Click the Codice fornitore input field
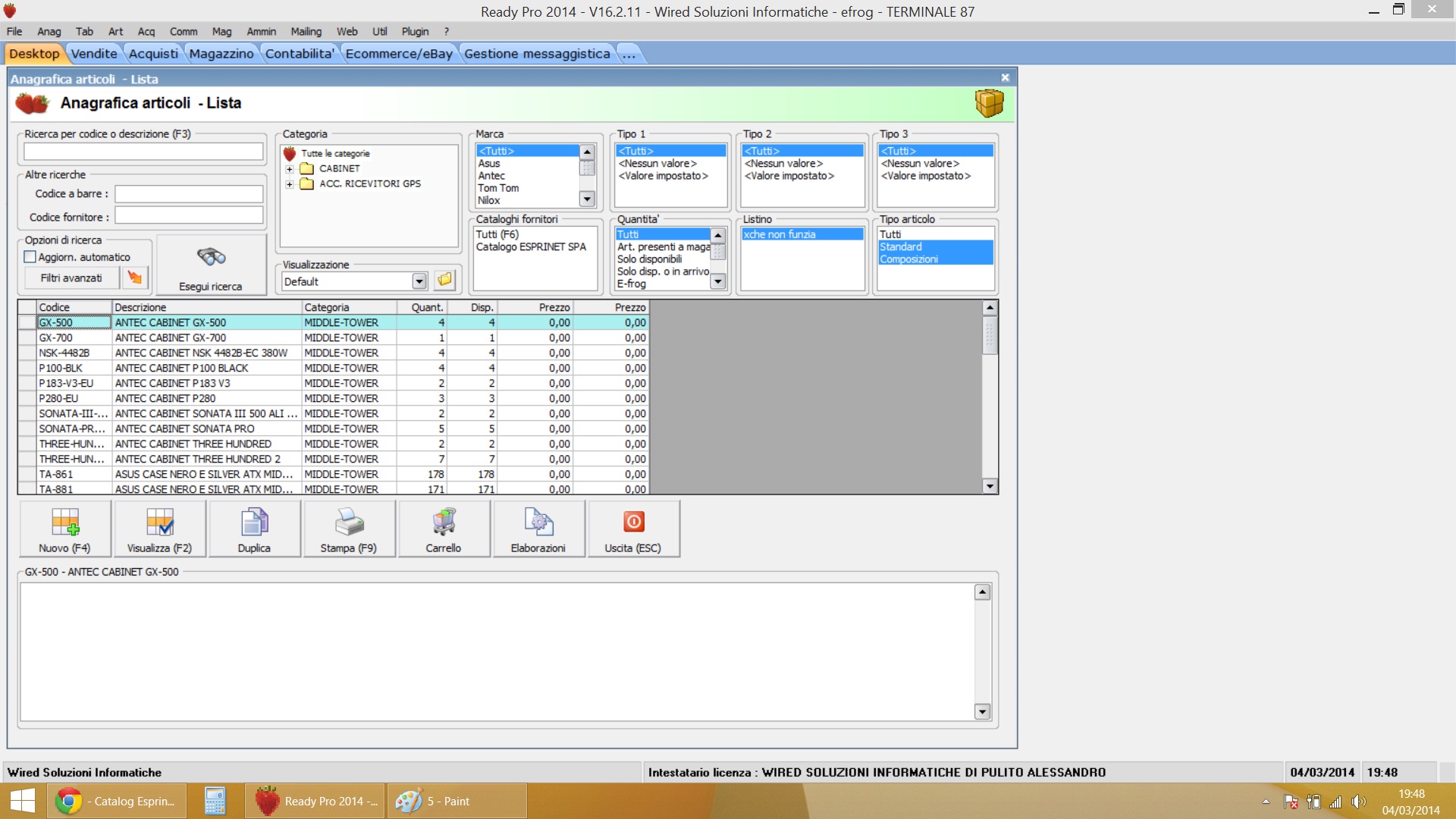1456x819 pixels. click(189, 217)
